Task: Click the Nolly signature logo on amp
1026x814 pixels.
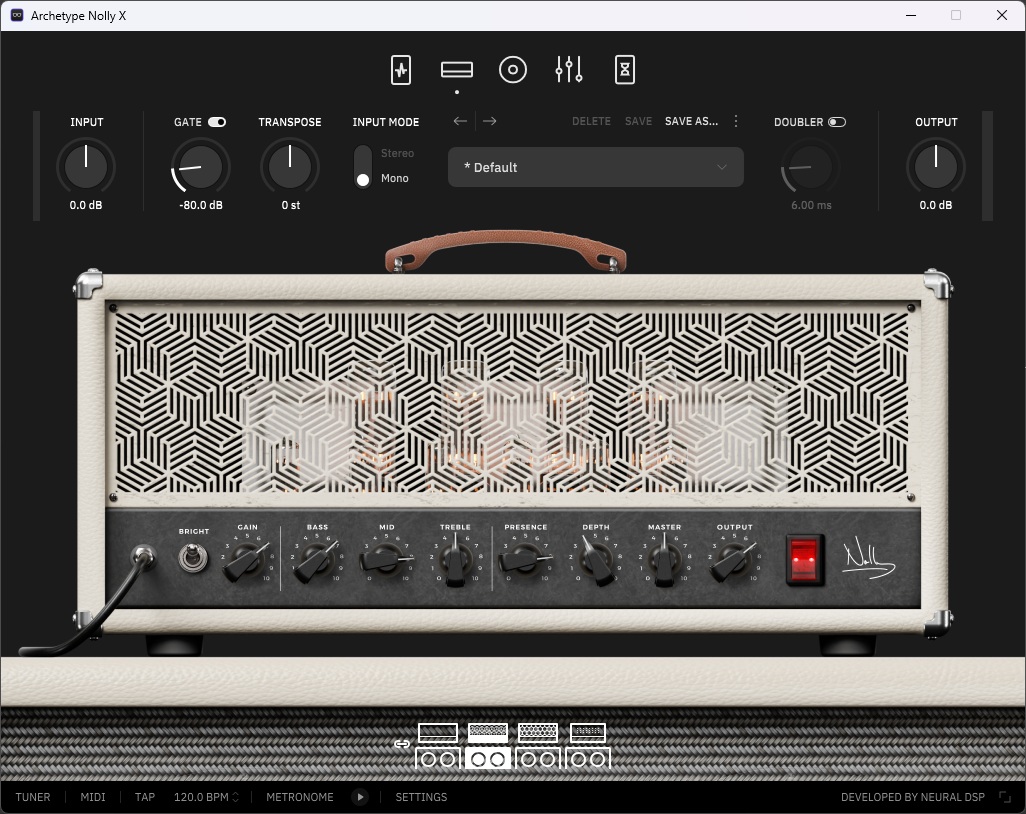Action: [x=868, y=558]
